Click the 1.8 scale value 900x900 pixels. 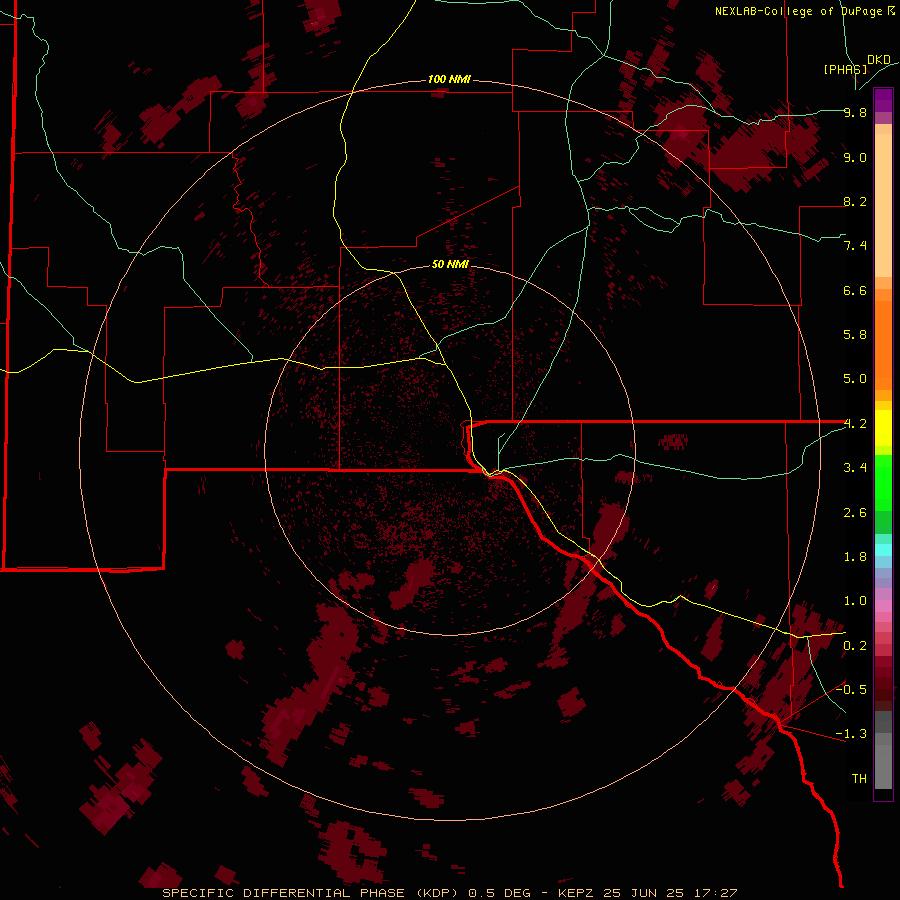tap(855, 557)
